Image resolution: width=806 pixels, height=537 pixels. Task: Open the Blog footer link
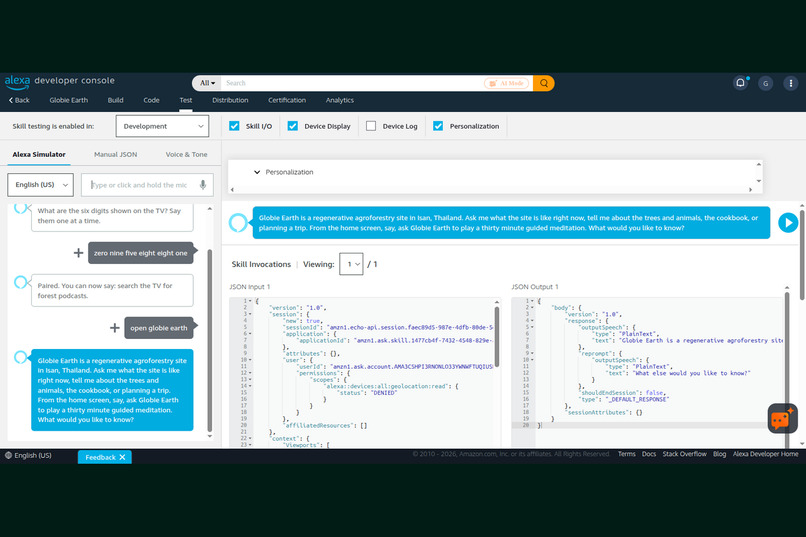[x=720, y=454]
